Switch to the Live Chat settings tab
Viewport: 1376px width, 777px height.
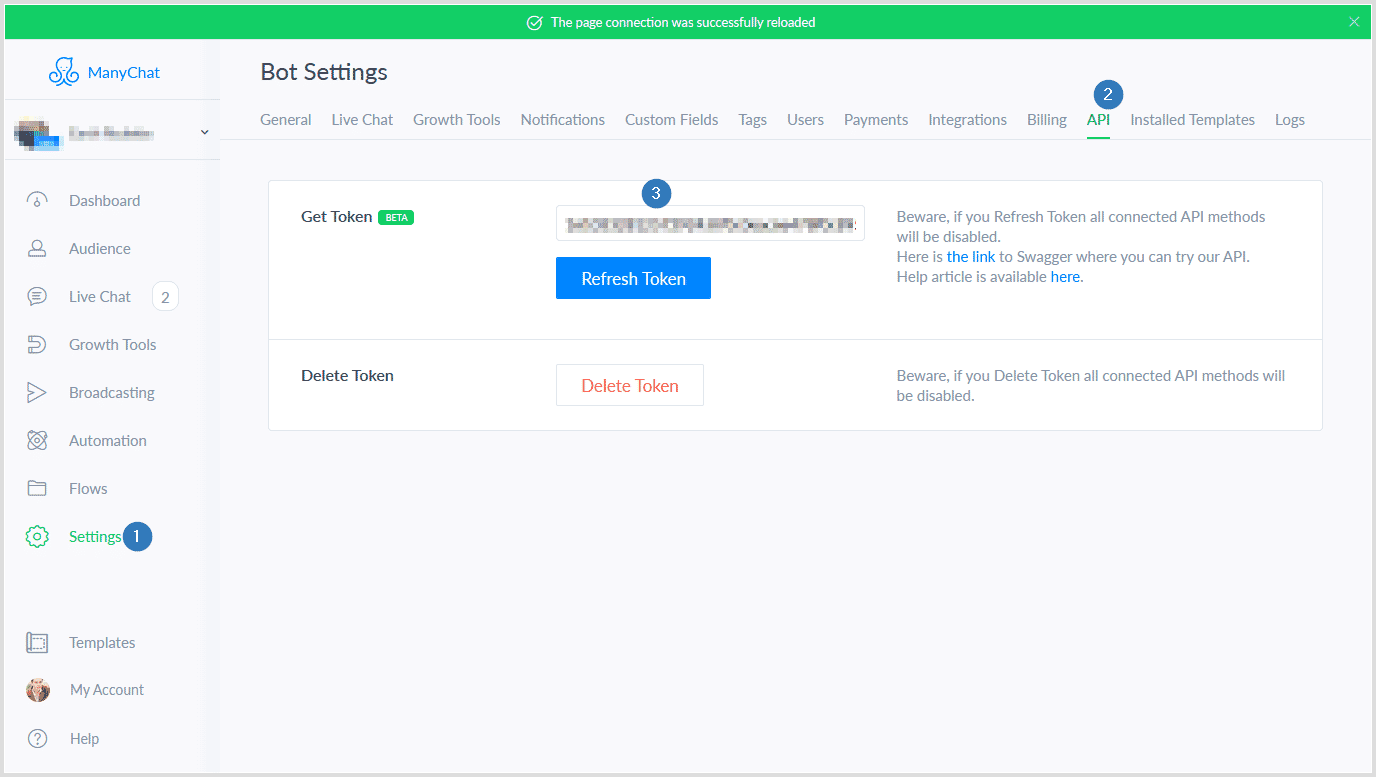point(362,119)
